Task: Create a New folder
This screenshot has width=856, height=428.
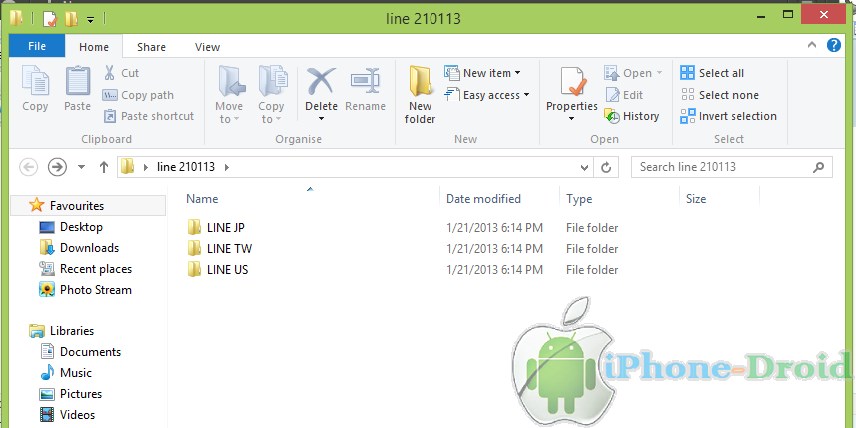Action: [420, 95]
